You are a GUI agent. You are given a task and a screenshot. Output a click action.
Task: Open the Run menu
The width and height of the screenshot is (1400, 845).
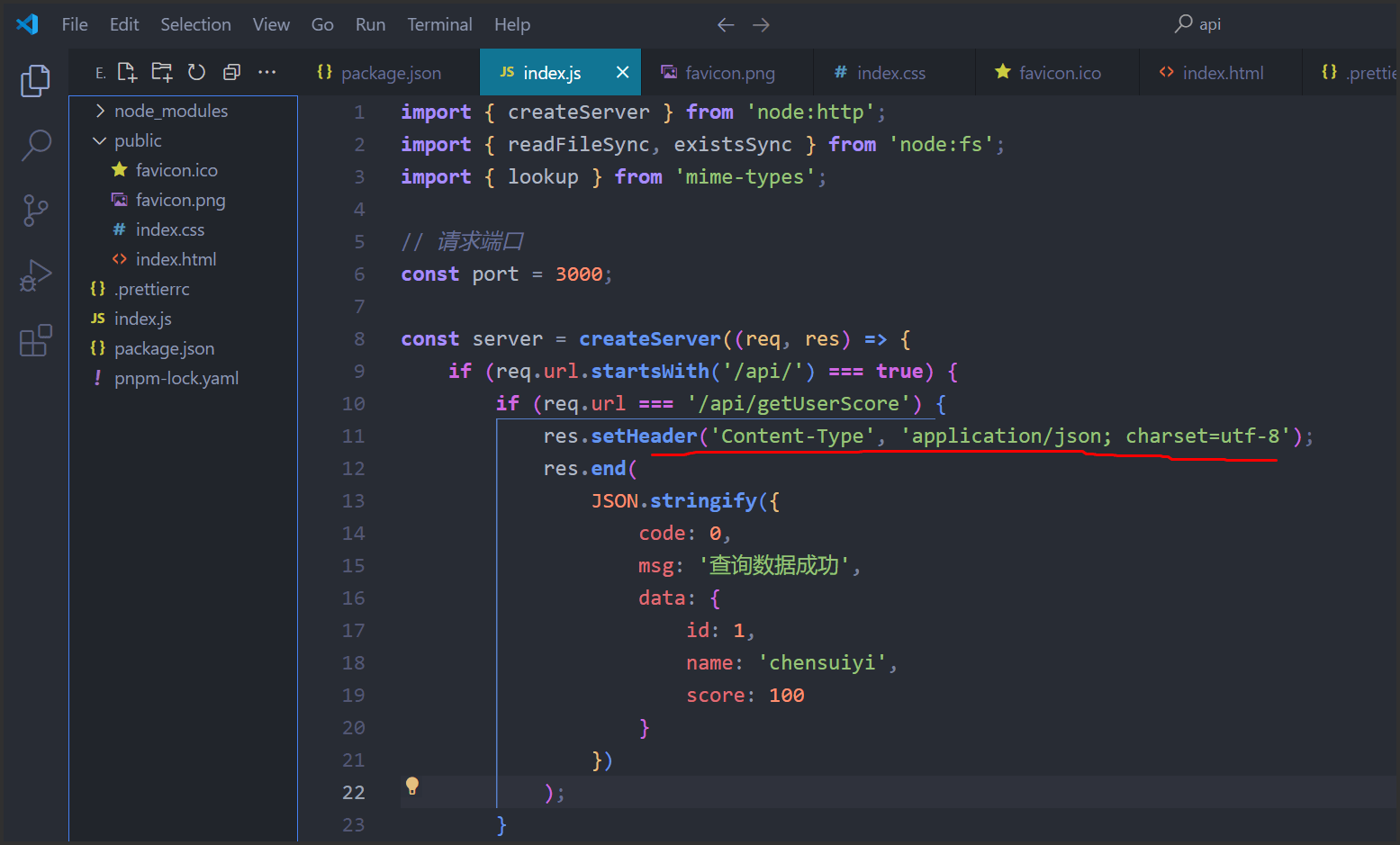(x=370, y=24)
